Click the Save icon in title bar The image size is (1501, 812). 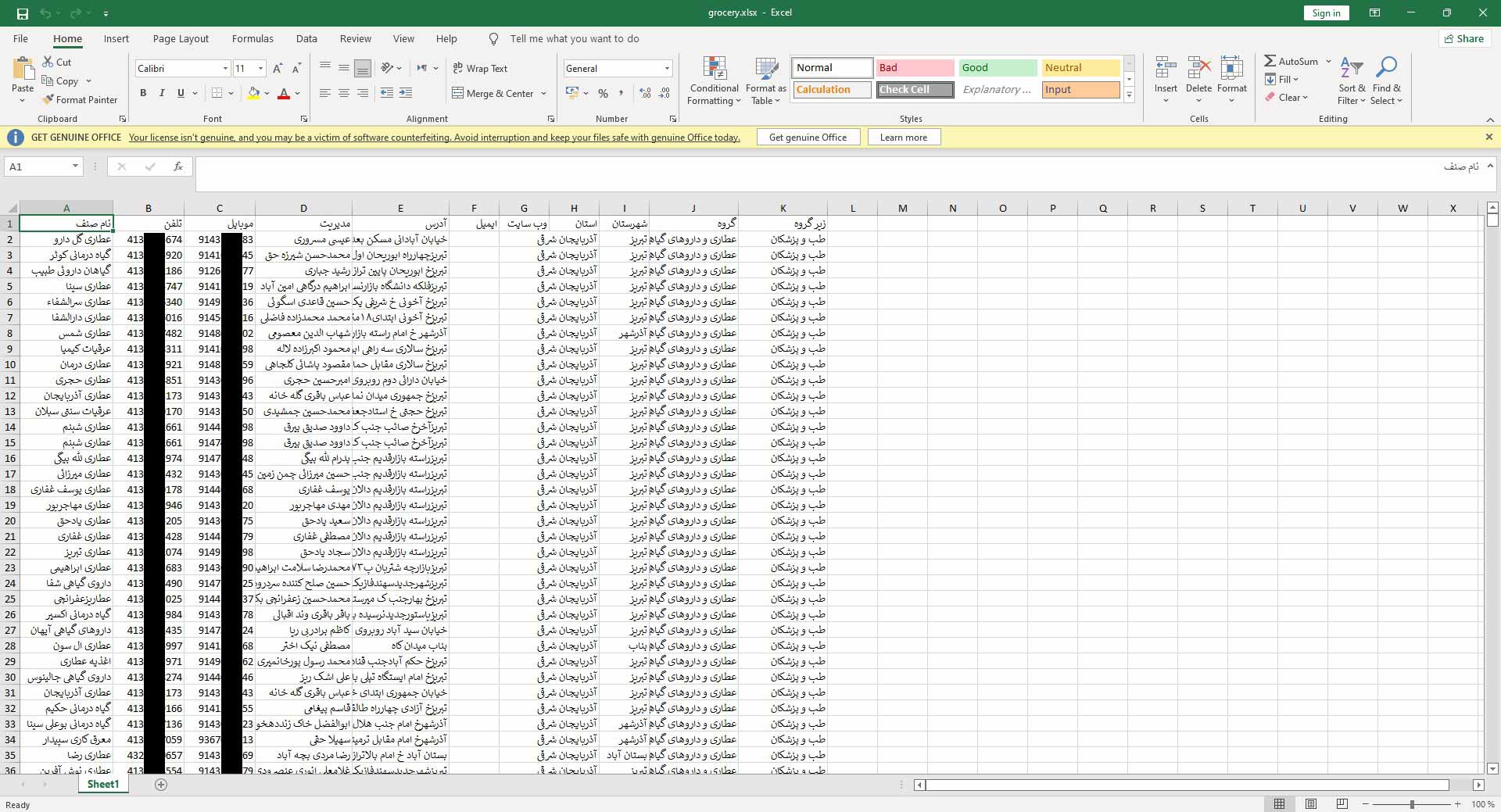[22, 13]
